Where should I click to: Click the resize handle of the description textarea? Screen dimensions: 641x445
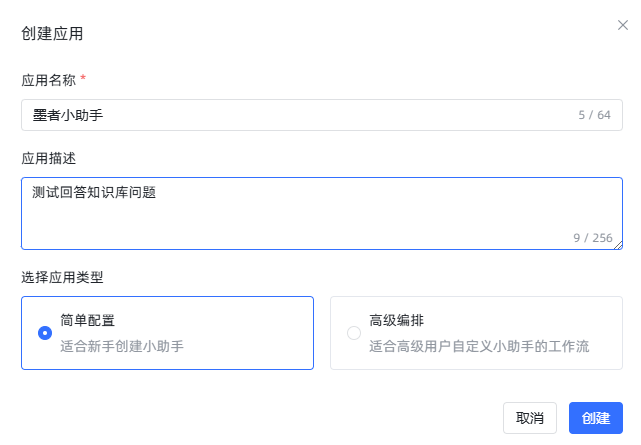[618, 245]
